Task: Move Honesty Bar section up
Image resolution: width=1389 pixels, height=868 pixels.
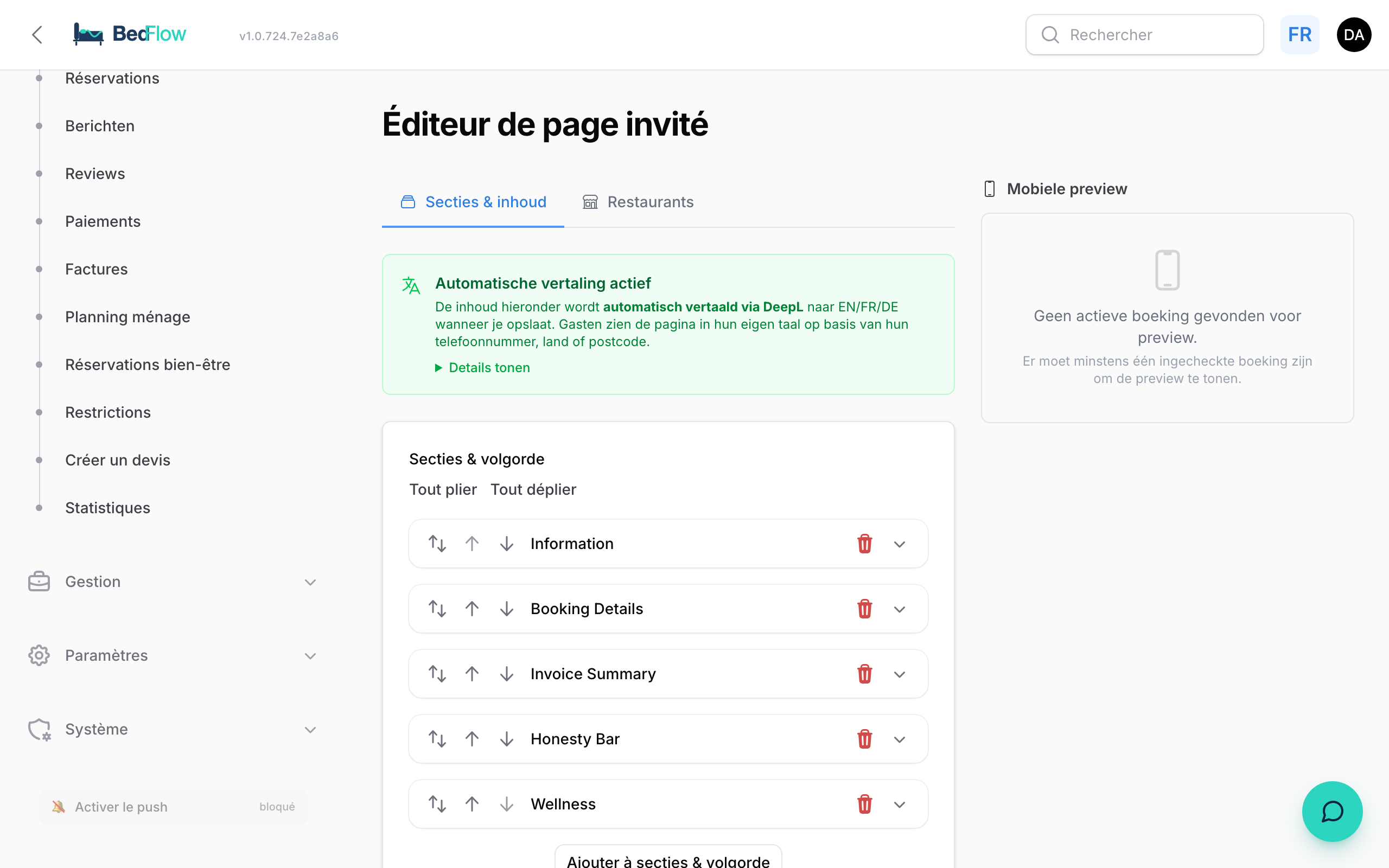Action: 472,739
